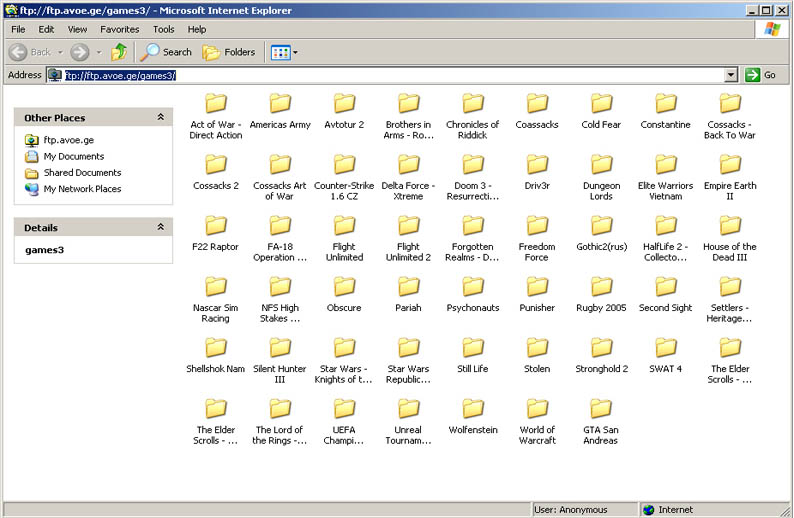Open the Back history dropdown arrow
794x518 pixels.
[60, 52]
